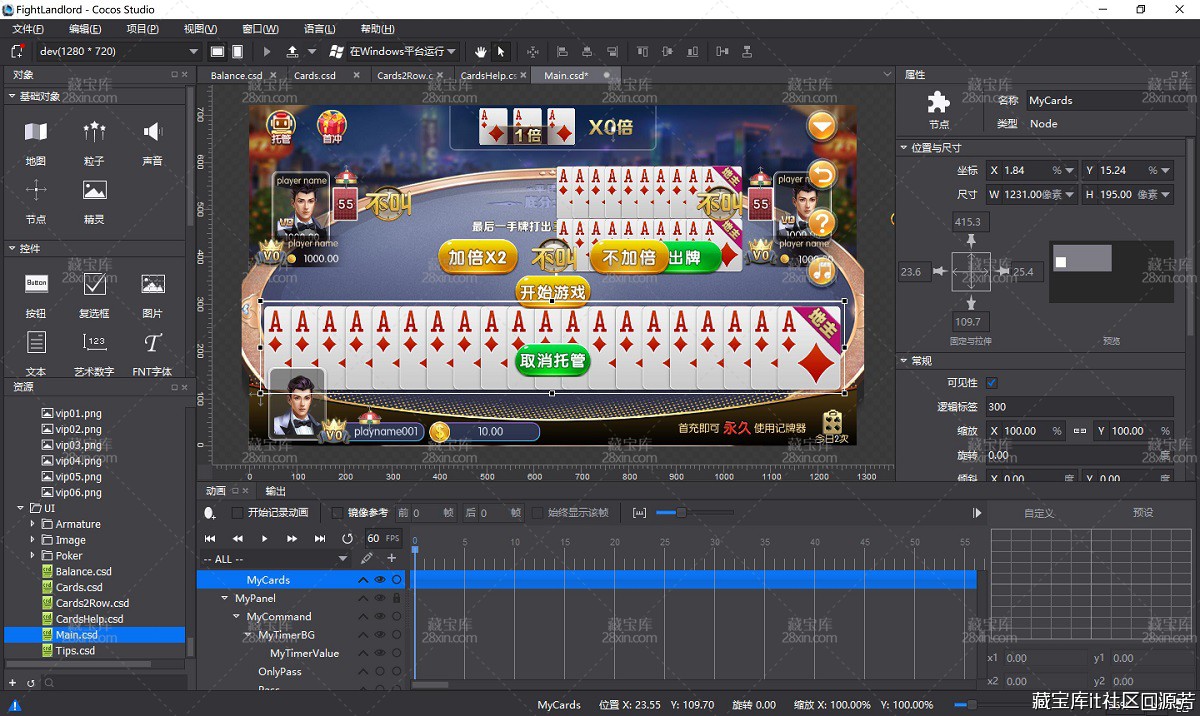
Task: Click the anchor move tool icon
Action: coord(532,51)
